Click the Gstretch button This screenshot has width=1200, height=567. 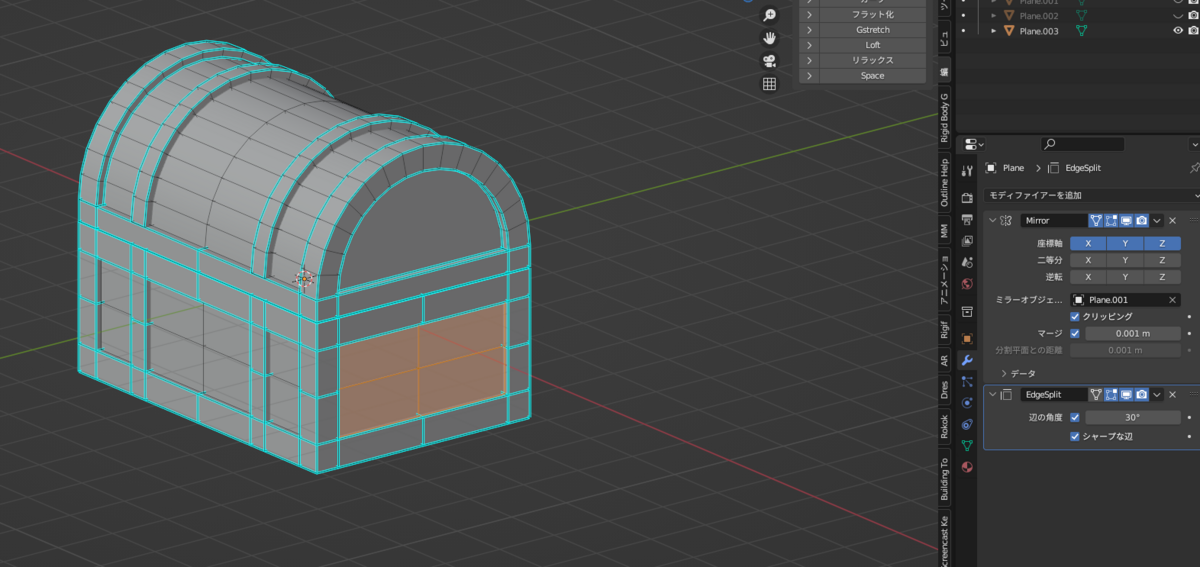(x=872, y=30)
